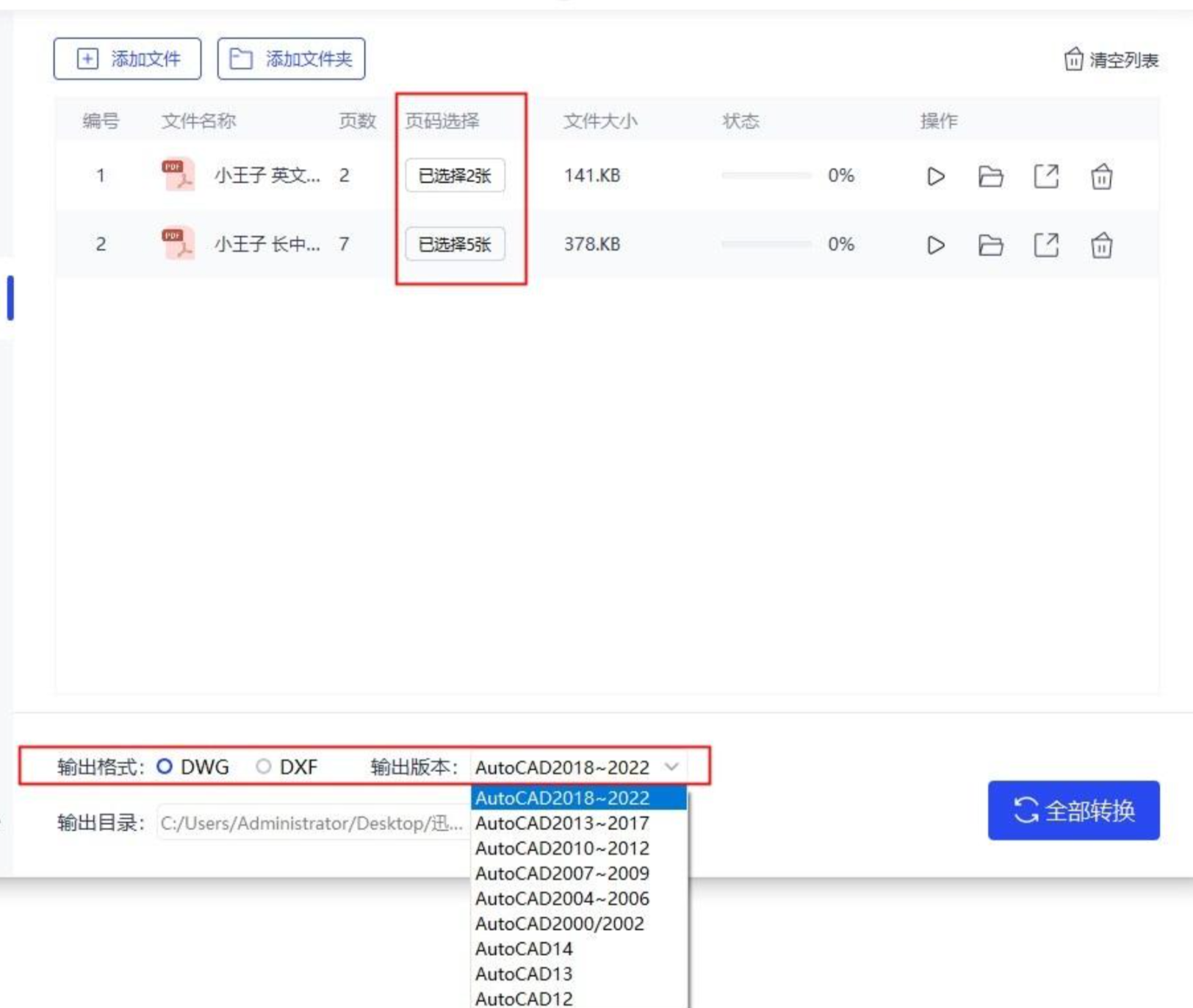Start converting file 1 with play icon

935,176
